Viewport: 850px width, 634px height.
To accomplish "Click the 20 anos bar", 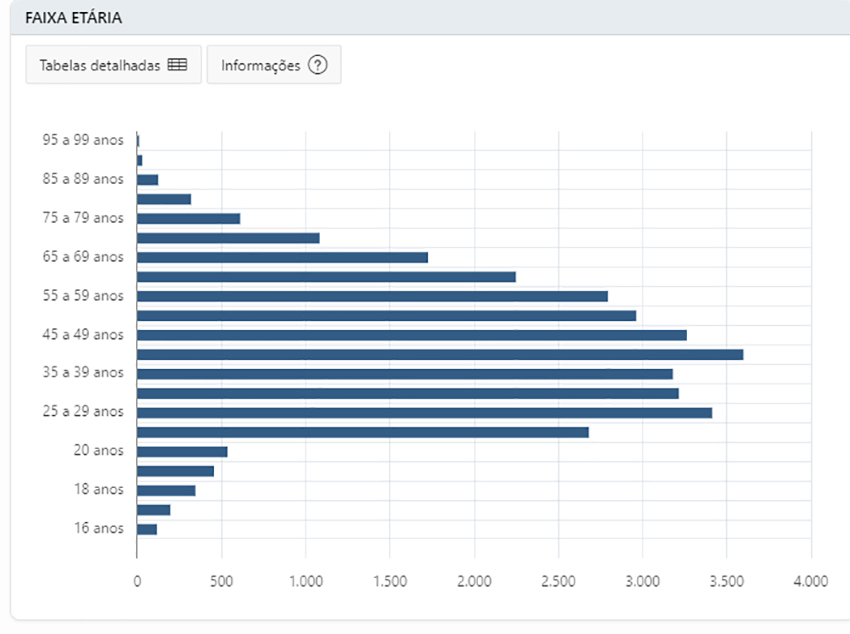I will (x=182, y=451).
